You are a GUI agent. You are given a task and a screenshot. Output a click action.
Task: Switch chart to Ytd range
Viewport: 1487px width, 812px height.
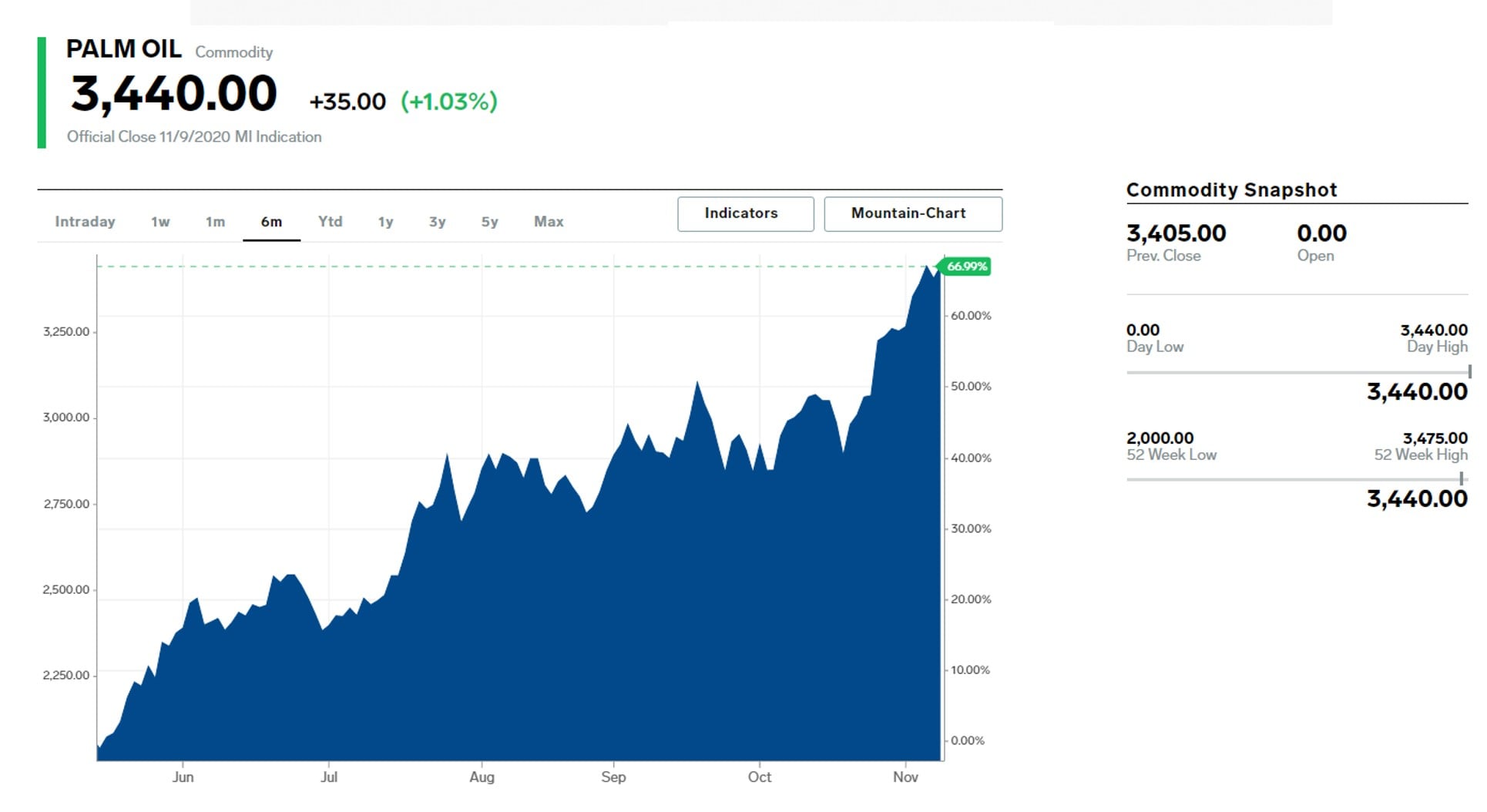(331, 222)
